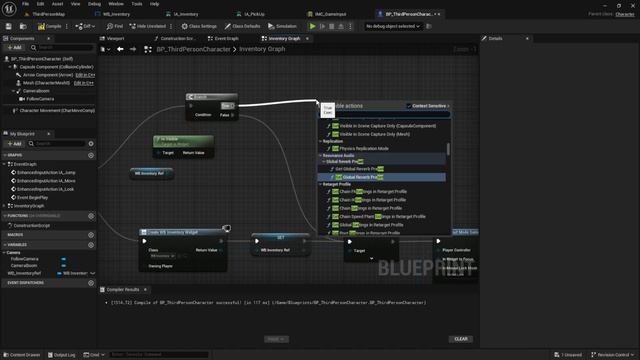Open the Debug menu

(x=94, y=4)
